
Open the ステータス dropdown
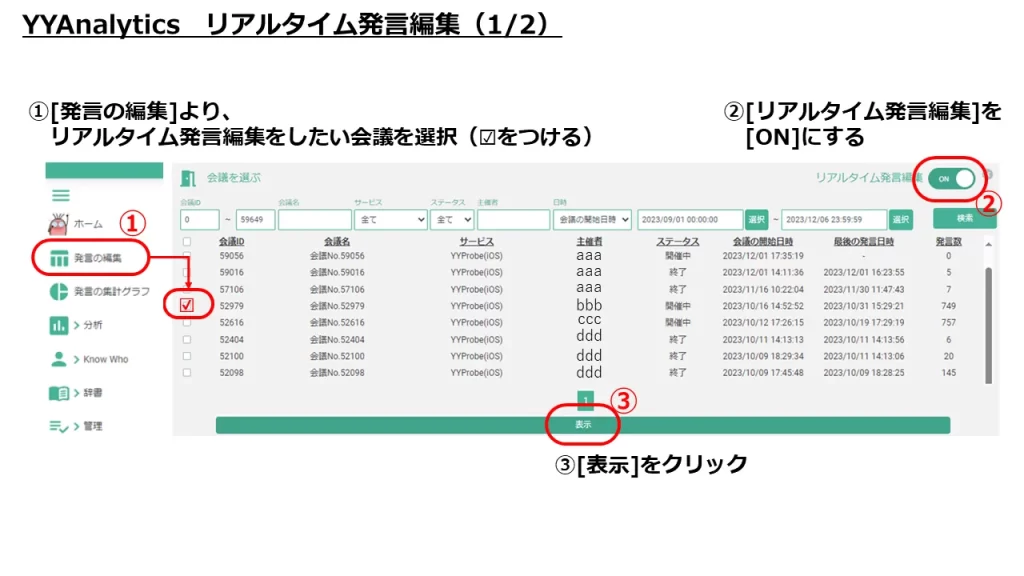pyautogui.click(x=452, y=219)
